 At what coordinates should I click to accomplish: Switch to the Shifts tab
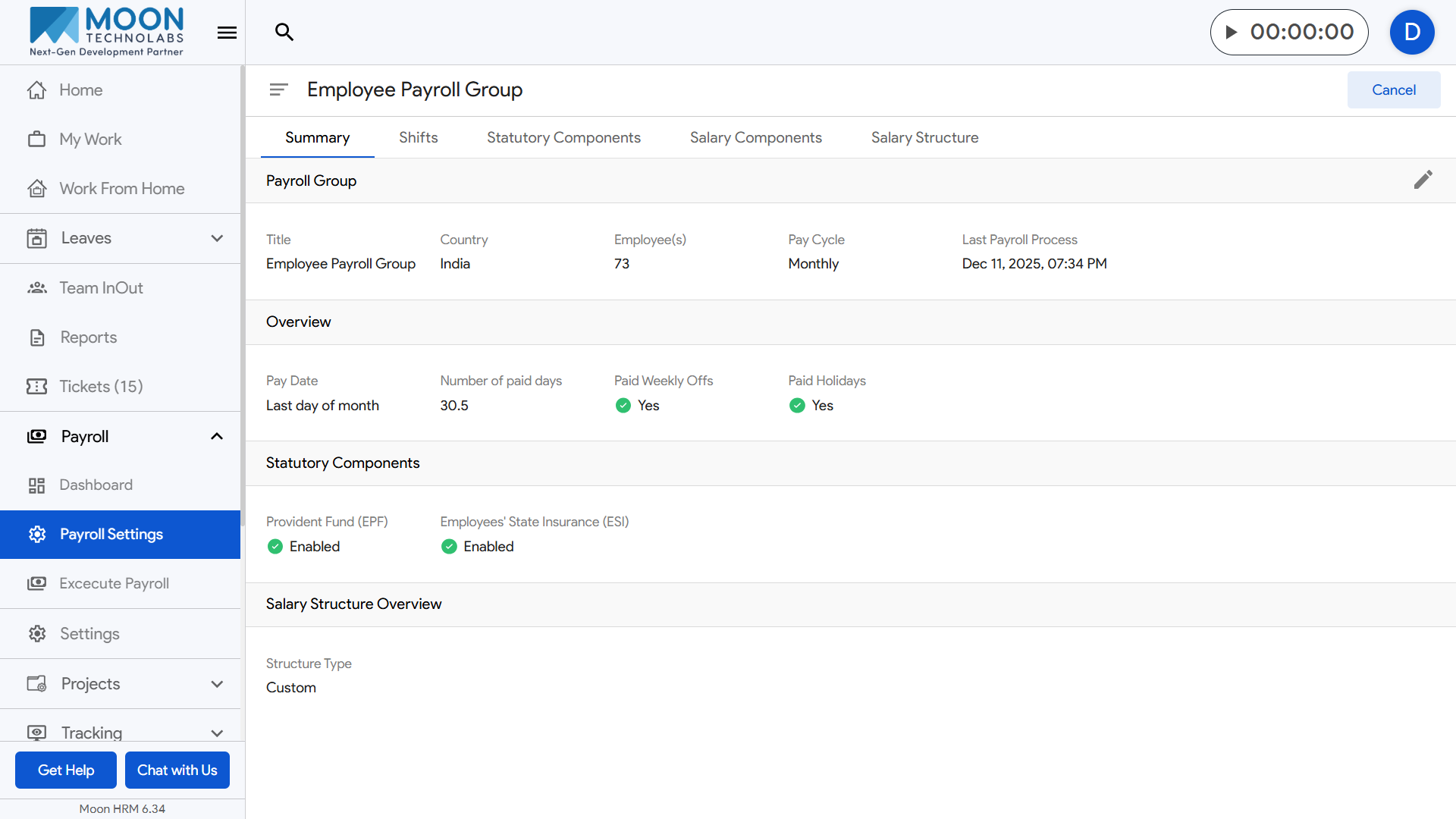tap(418, 138)
